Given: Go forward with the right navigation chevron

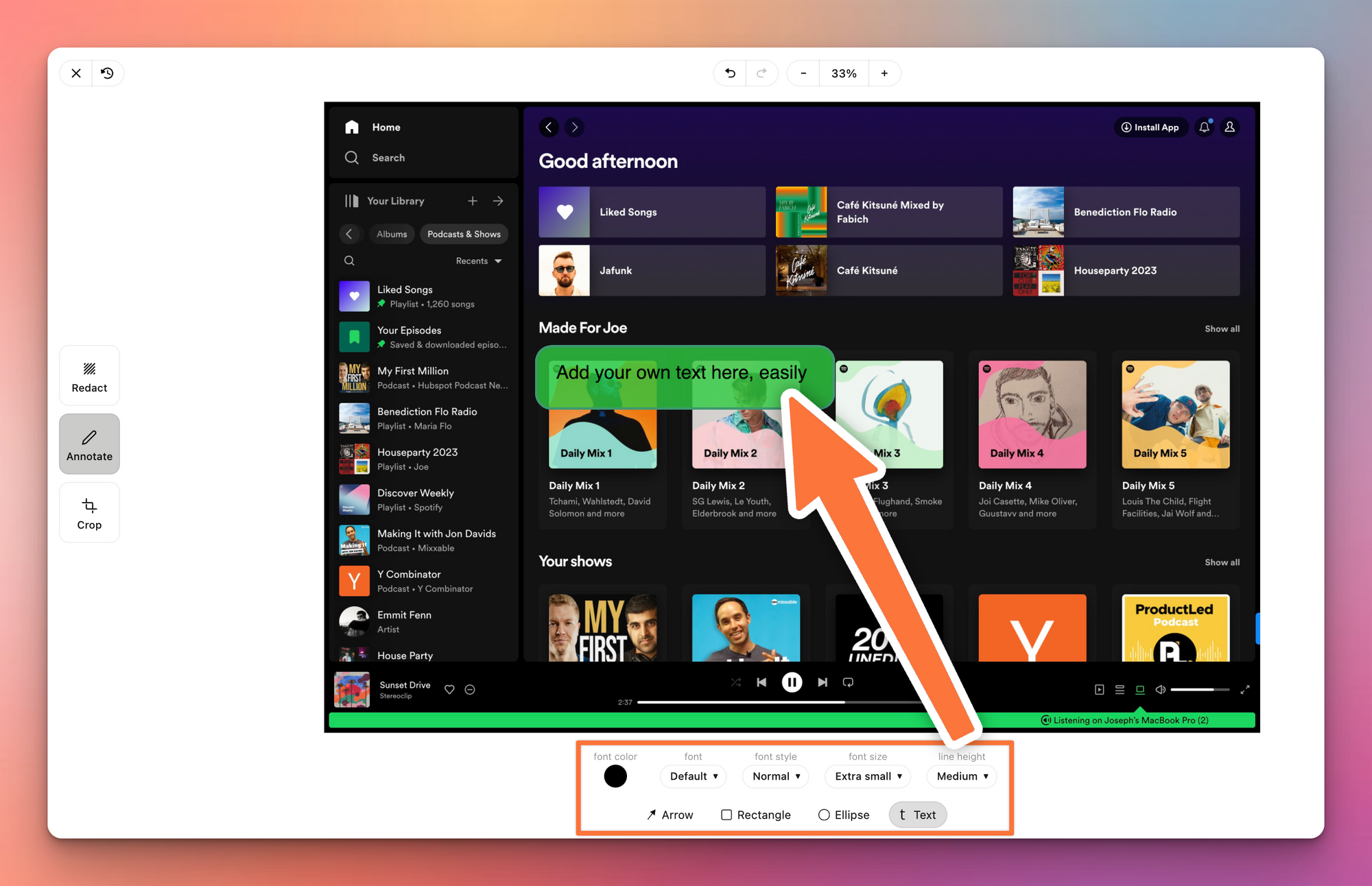Looking at the screenshot, I should [575, 128].
